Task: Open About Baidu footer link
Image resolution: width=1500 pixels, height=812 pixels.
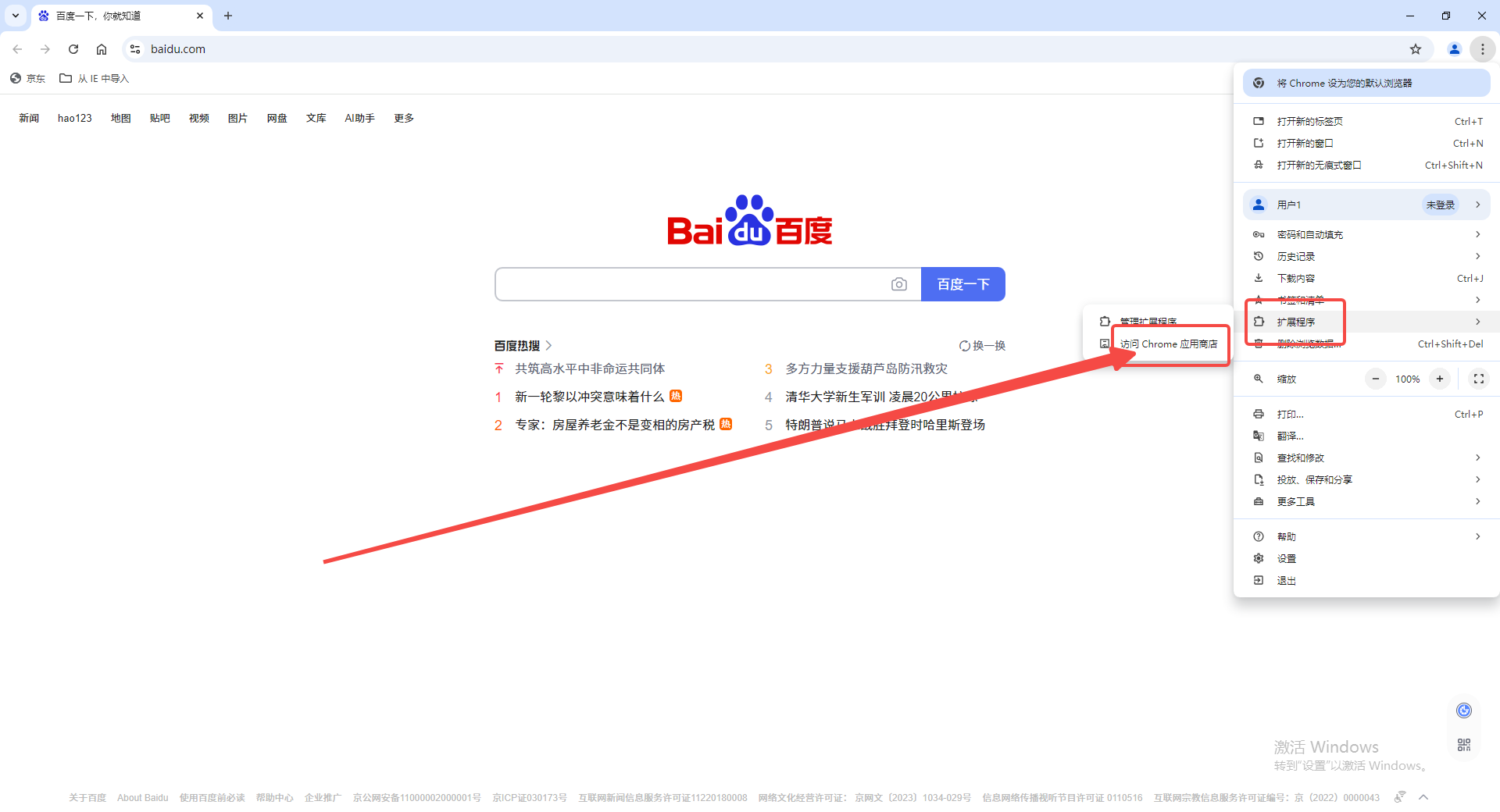Action: click(143, 798)
